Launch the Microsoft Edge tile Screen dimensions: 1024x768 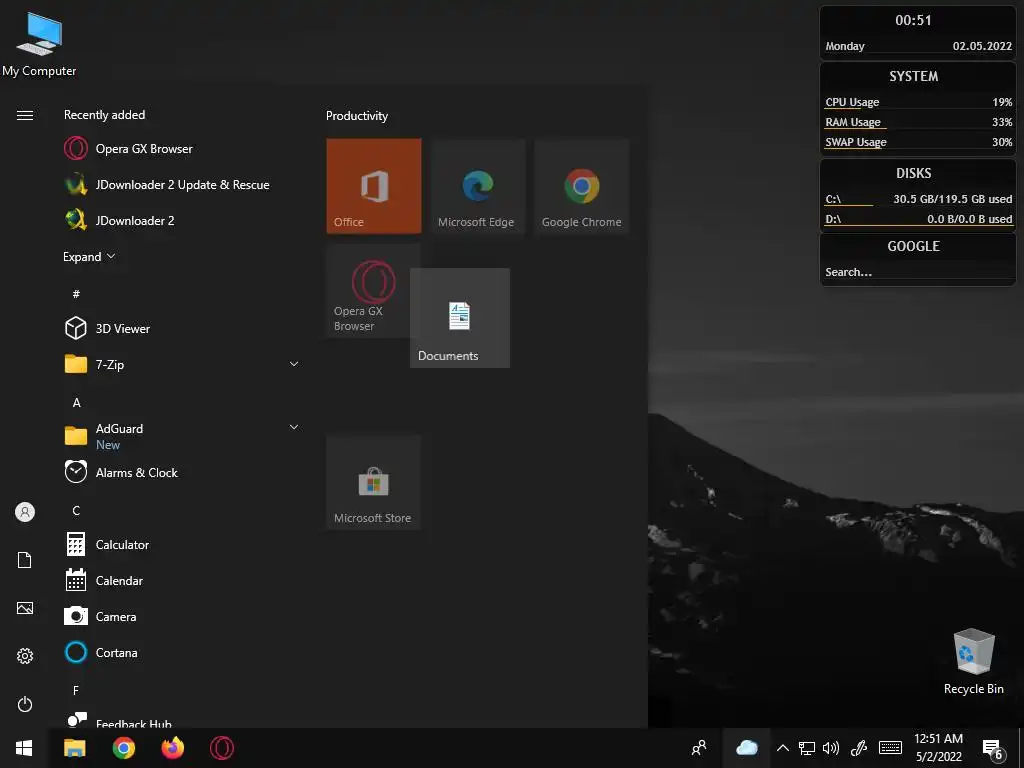(478, 185)
